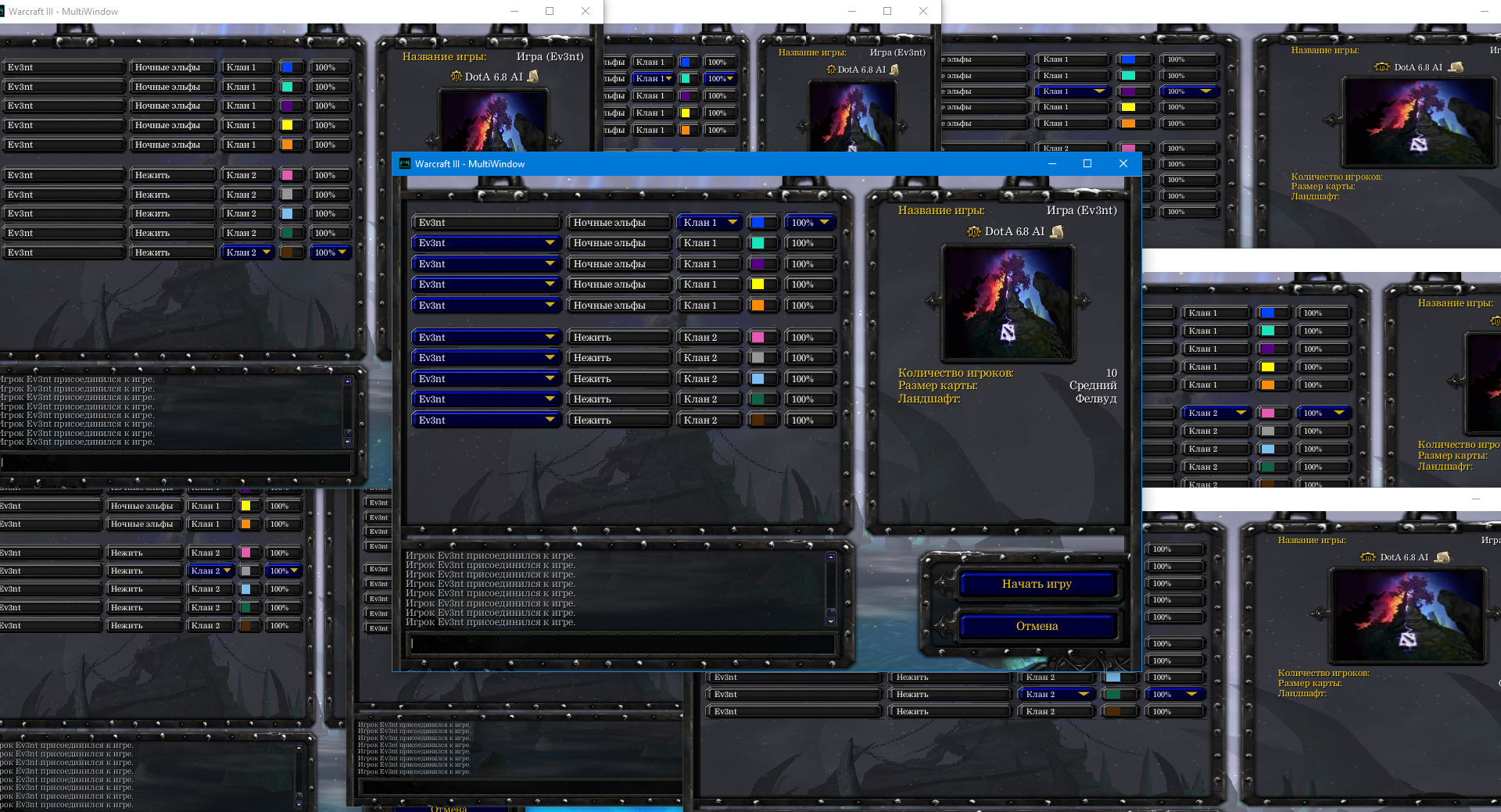This screenshot has height=812, width=1501.
Task: Select the yellow color swatch in the front window
Action: tap(758, 284)
